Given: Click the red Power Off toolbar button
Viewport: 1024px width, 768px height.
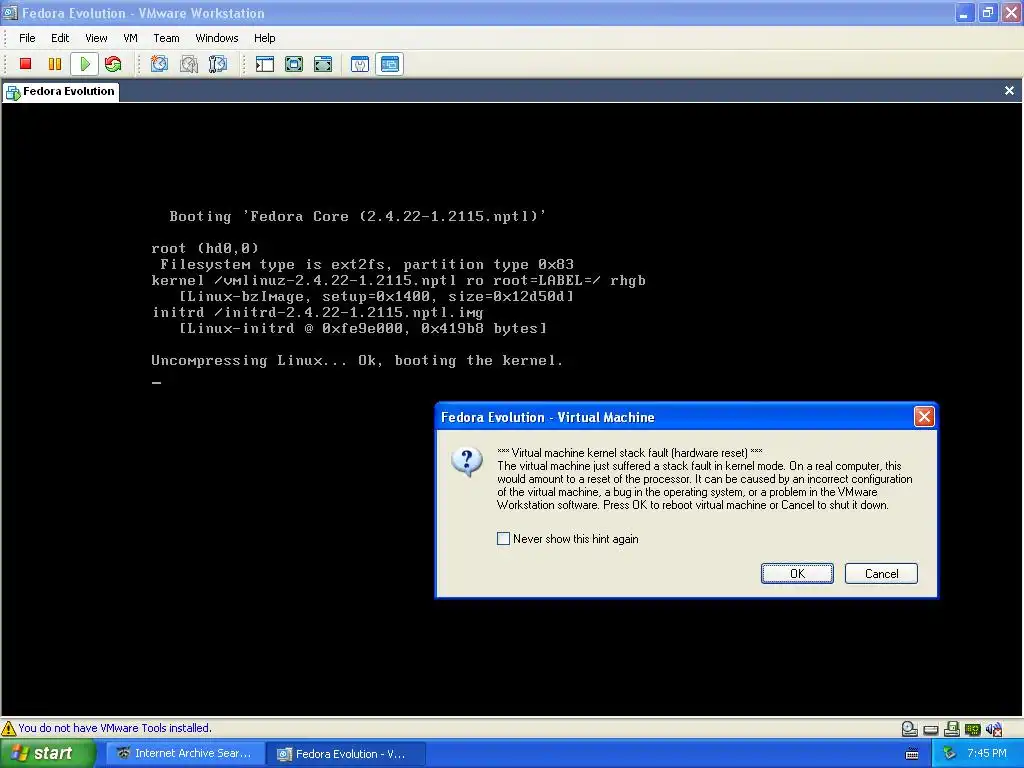Looking at the screenshot, I should click(x=25, y=64).
